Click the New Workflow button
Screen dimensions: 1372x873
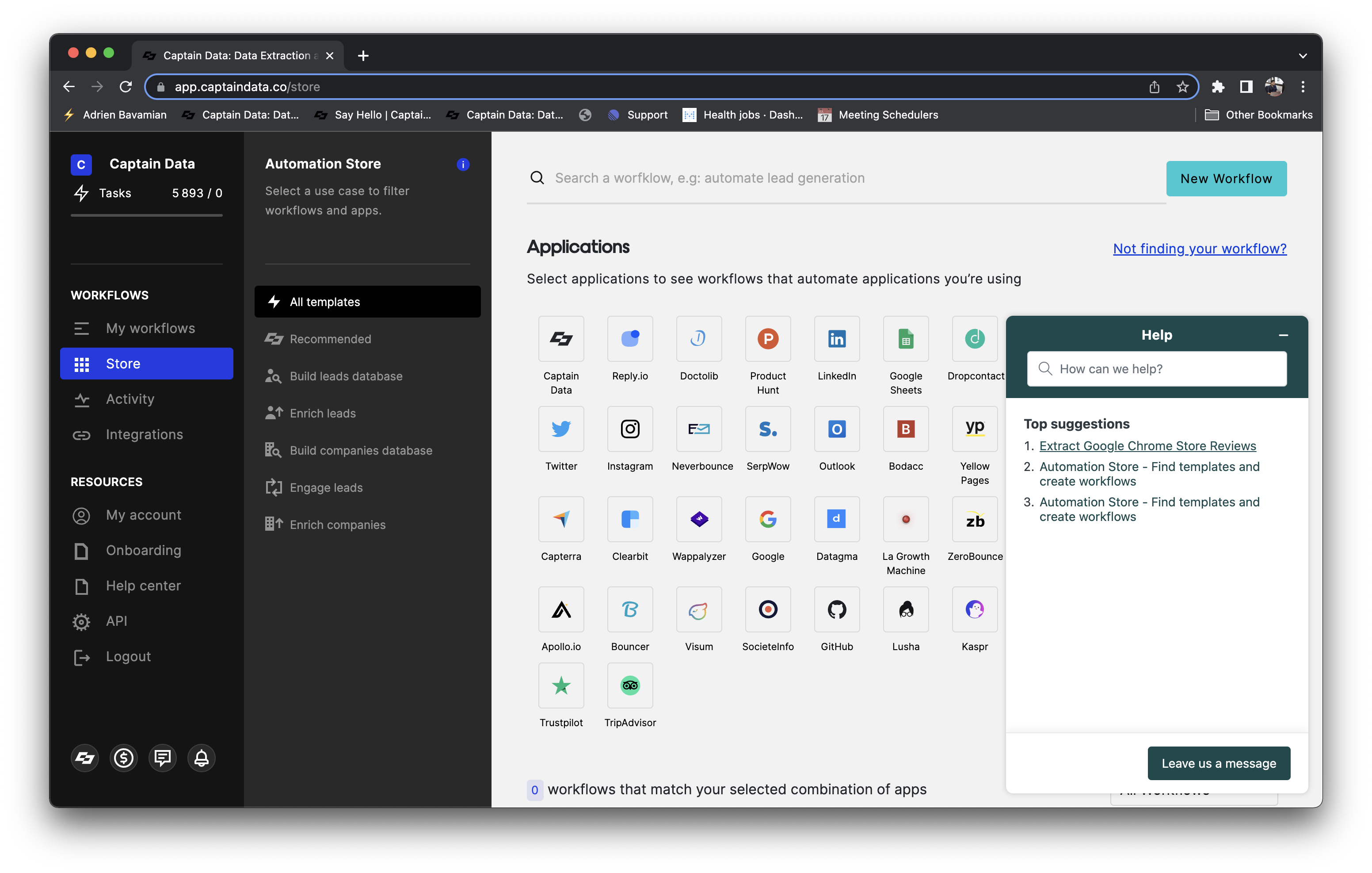click(1226, 179)
